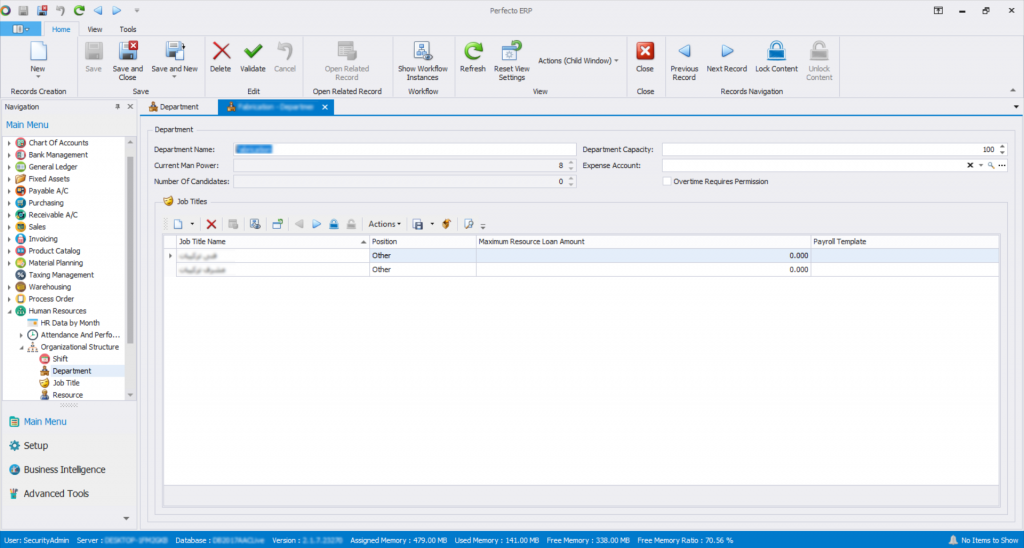Open the Business Intelligence section

click(x=64, y=469)
